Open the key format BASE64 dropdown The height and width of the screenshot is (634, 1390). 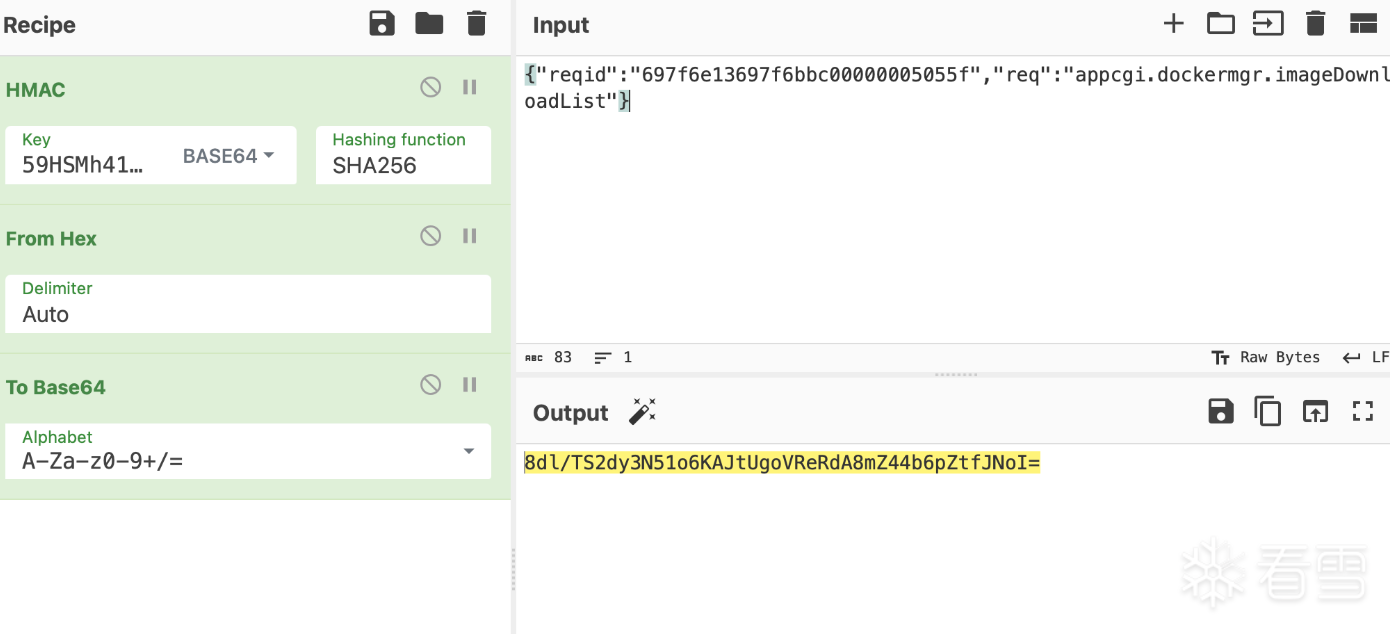pyautogui.click(x=229, y=156)
